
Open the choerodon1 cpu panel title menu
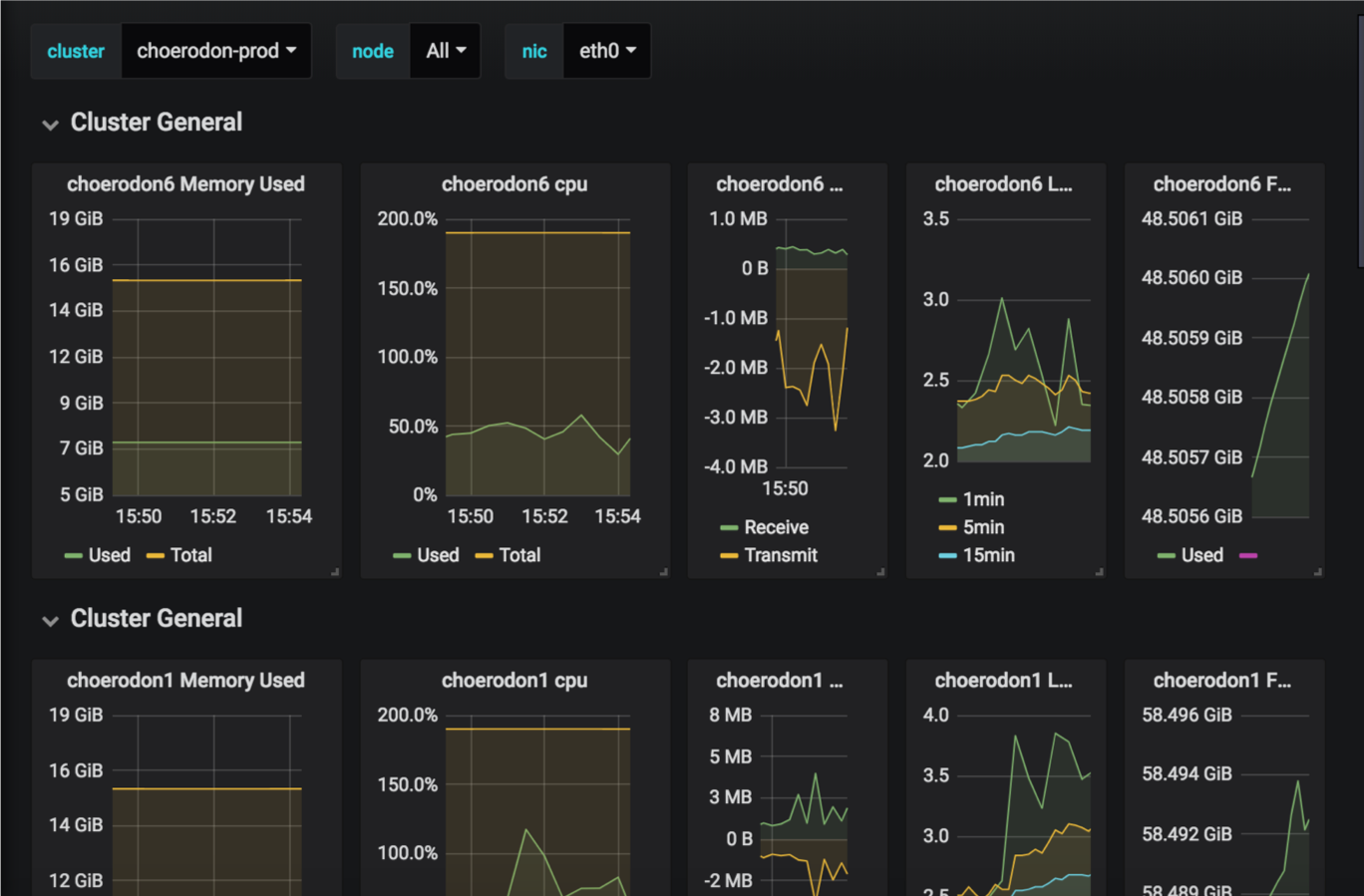click(x=514, y=681)
